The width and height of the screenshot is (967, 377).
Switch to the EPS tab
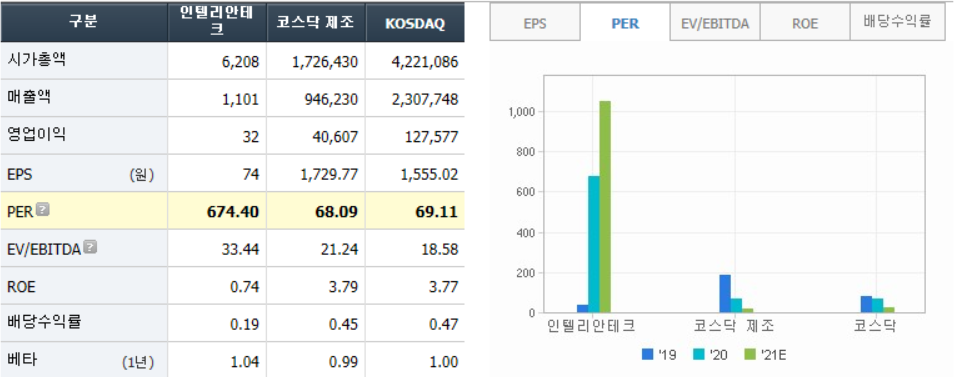[x=535, y=23]
